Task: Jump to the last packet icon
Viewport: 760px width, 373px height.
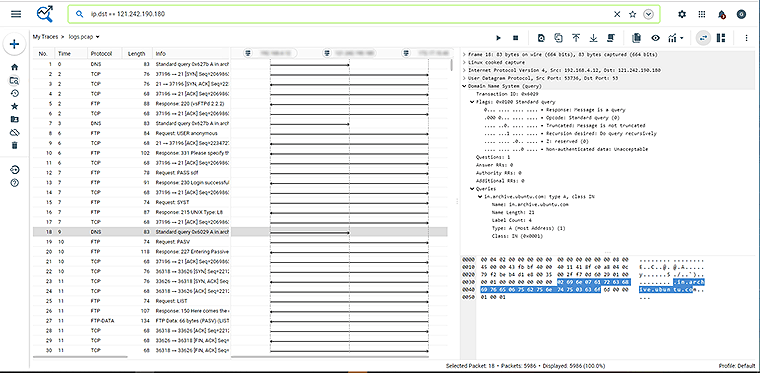Action: [x=593, y=38]
